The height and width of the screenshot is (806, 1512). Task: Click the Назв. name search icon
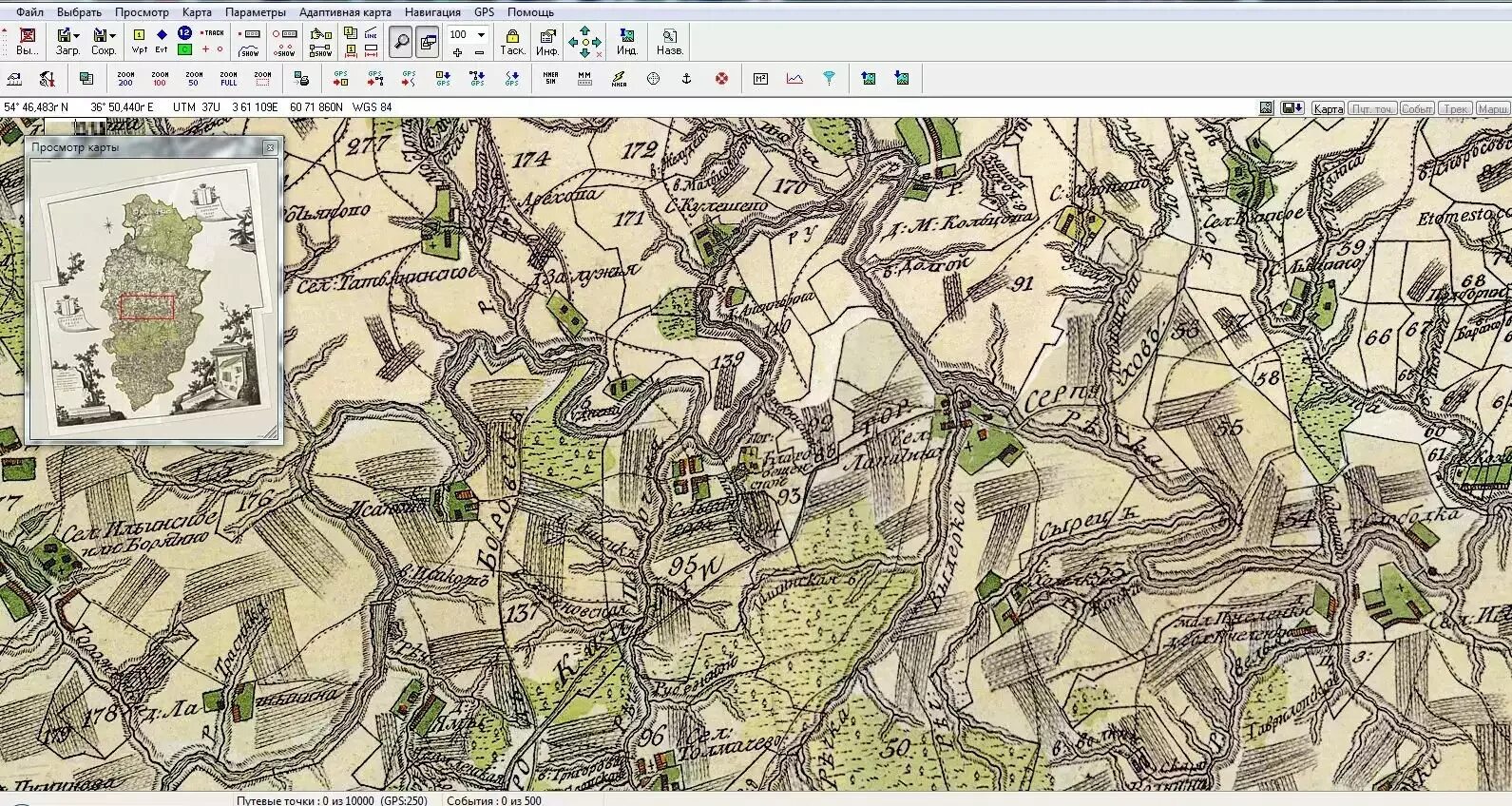(x=669, y=42)
